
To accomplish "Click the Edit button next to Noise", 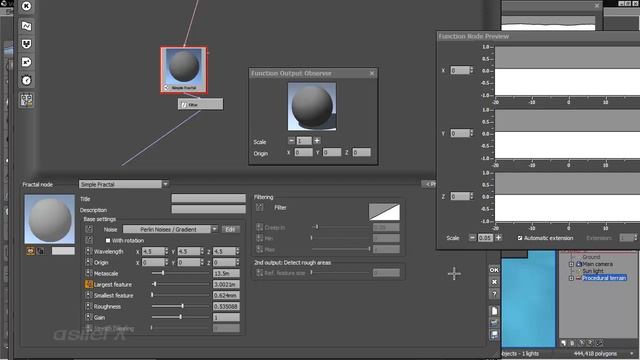I will click(x=230, y=229).
